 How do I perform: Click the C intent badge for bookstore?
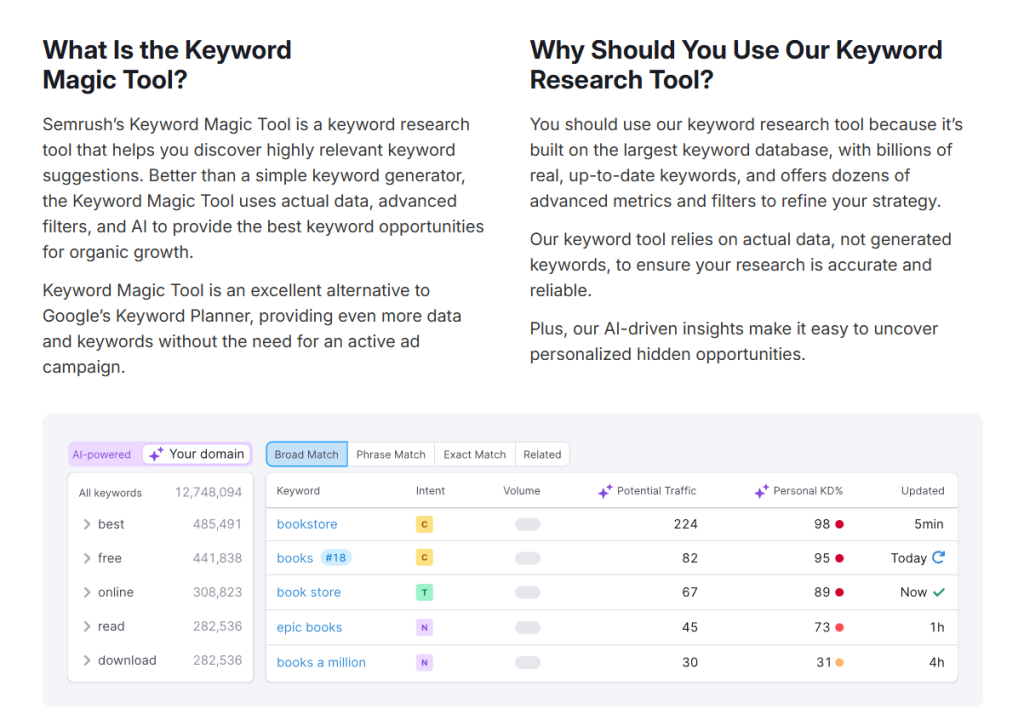(424, 524)
